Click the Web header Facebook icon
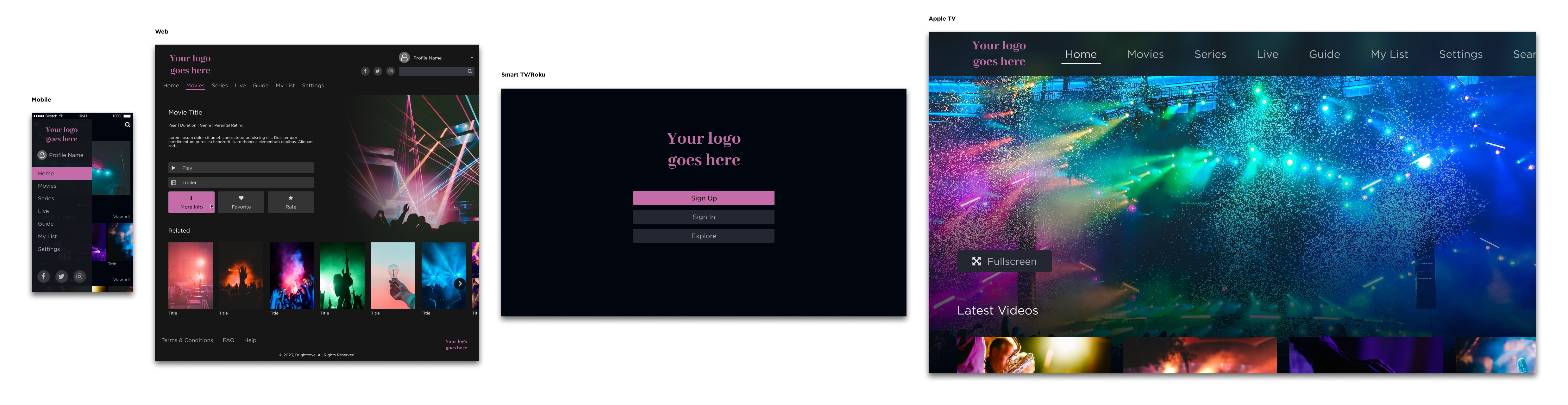Image resolution: width=1568 pixels, height=405 pixels. 365,71
